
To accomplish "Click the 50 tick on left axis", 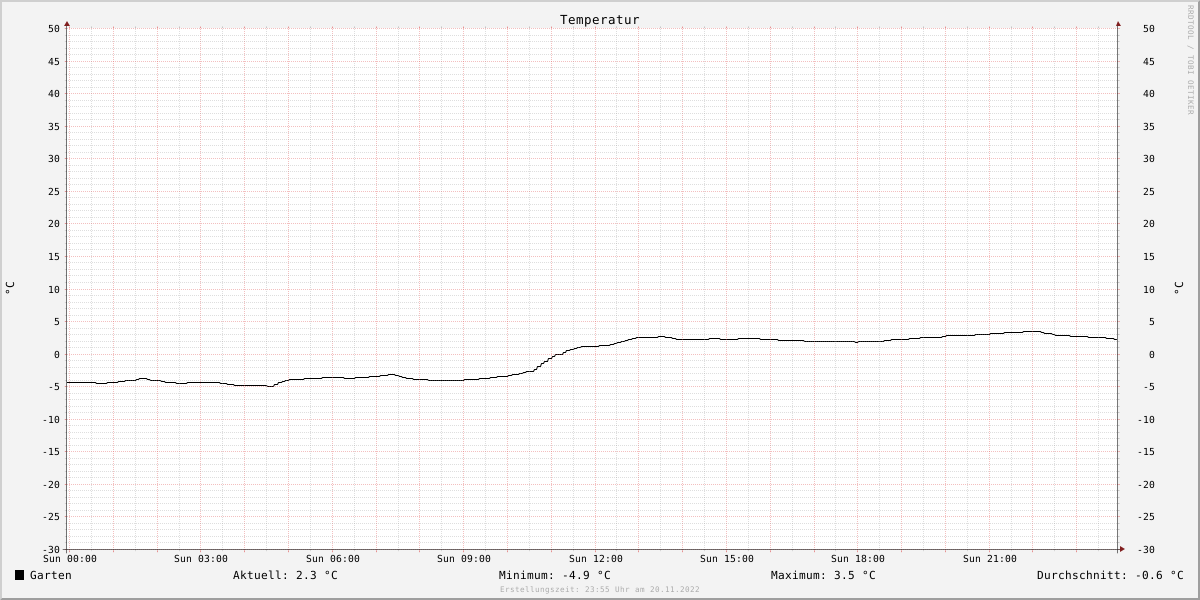I will tap(54, 29).
